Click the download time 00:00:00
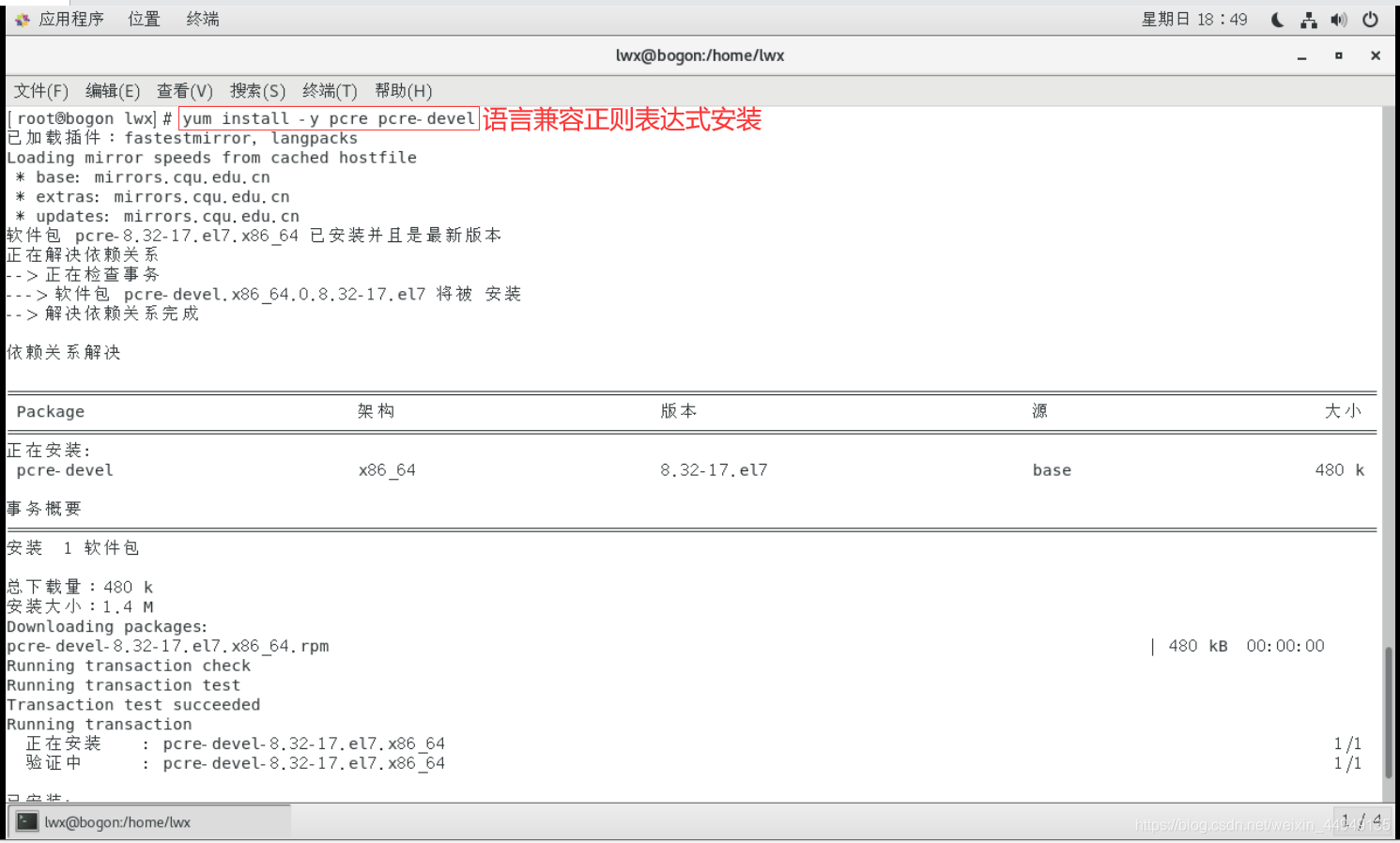This screenshot has width=1400, height=843. (x=1285, y=647)
